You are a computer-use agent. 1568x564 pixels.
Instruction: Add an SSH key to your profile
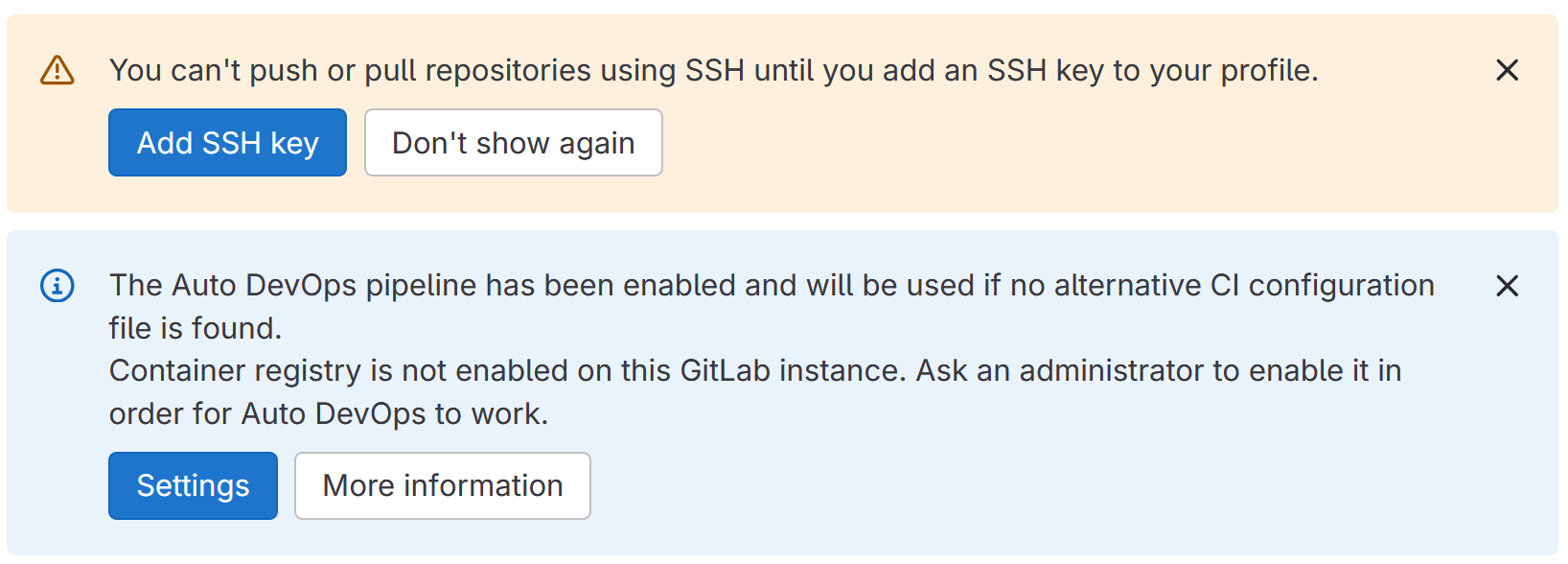coord(227,142)
